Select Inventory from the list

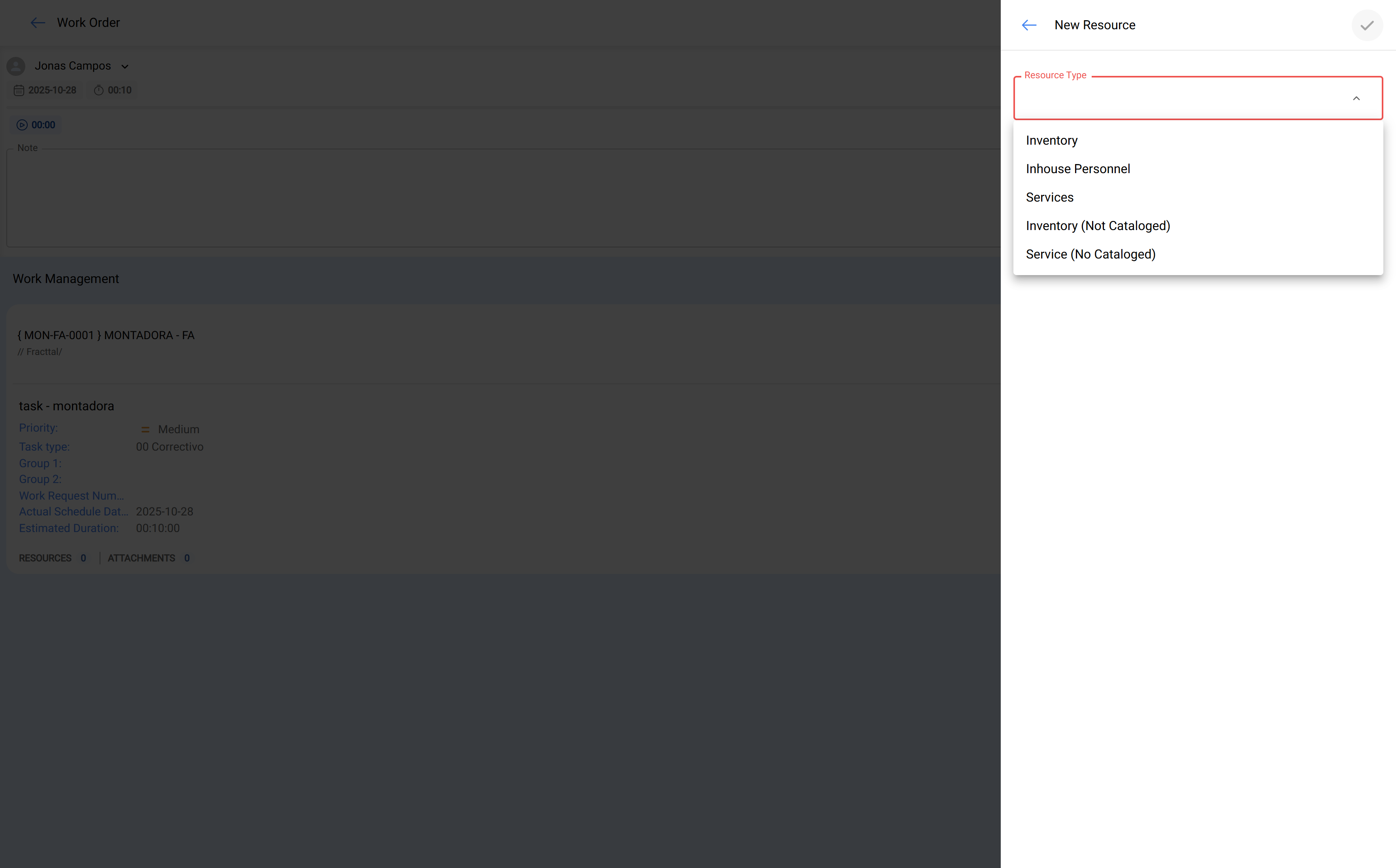(1051, 141)
